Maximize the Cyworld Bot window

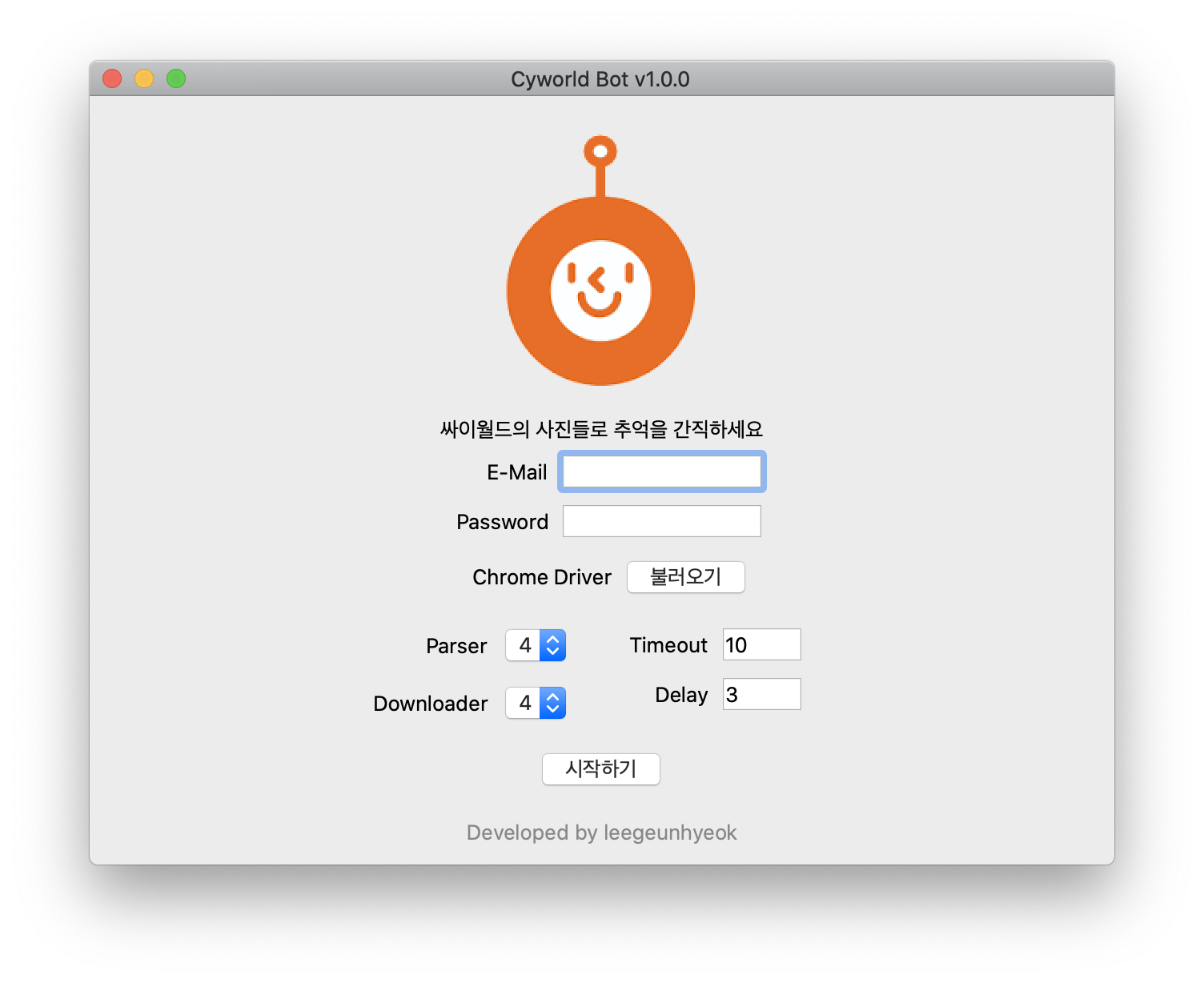(x=176, y=78)
